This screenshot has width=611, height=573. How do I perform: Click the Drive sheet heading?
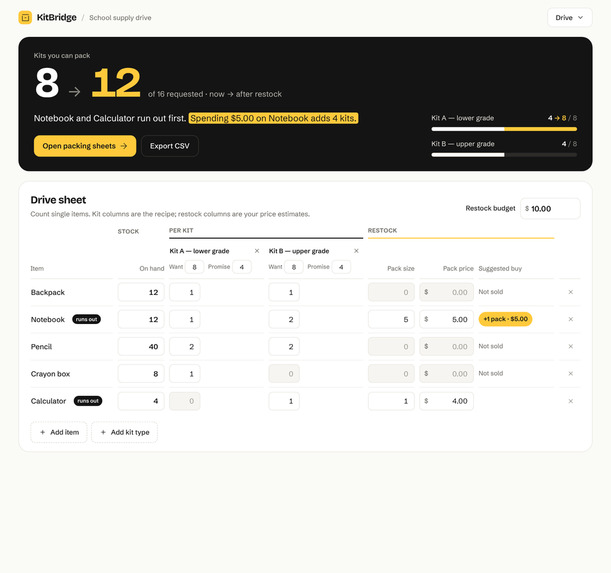click(58, 200)
